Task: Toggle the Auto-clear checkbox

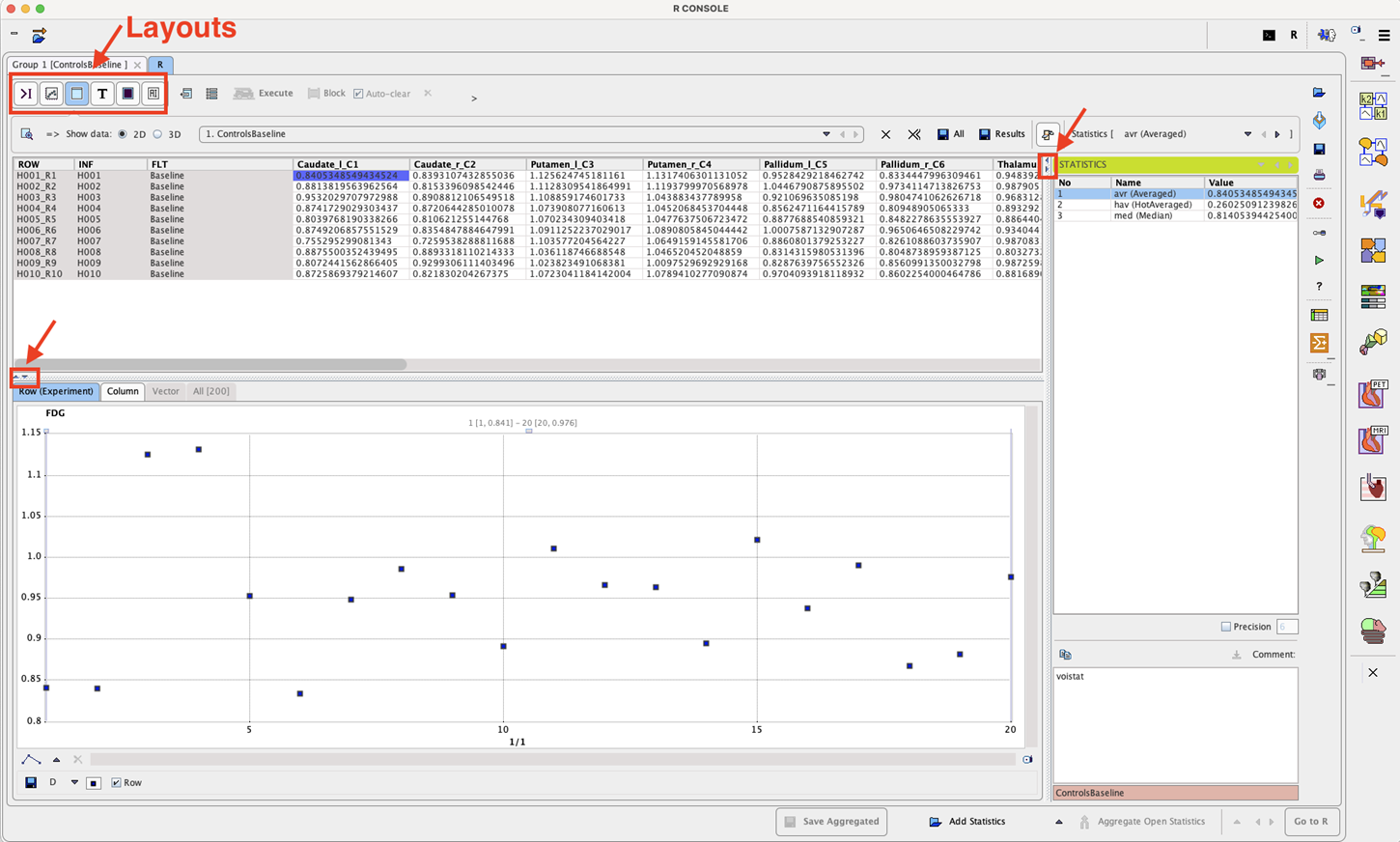Action: coord(358,94)
